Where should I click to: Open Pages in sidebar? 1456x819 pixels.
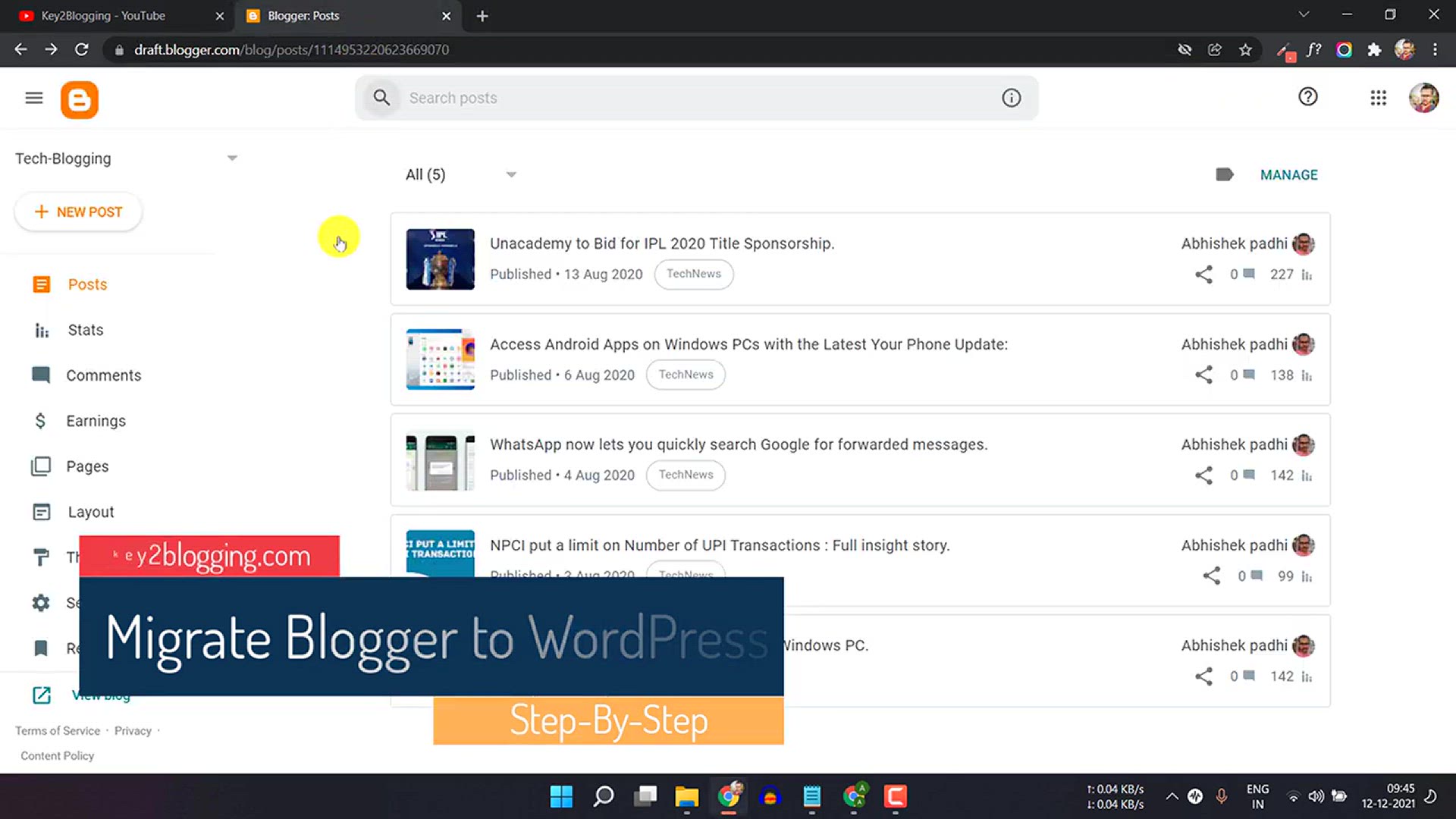pos(87,466)
